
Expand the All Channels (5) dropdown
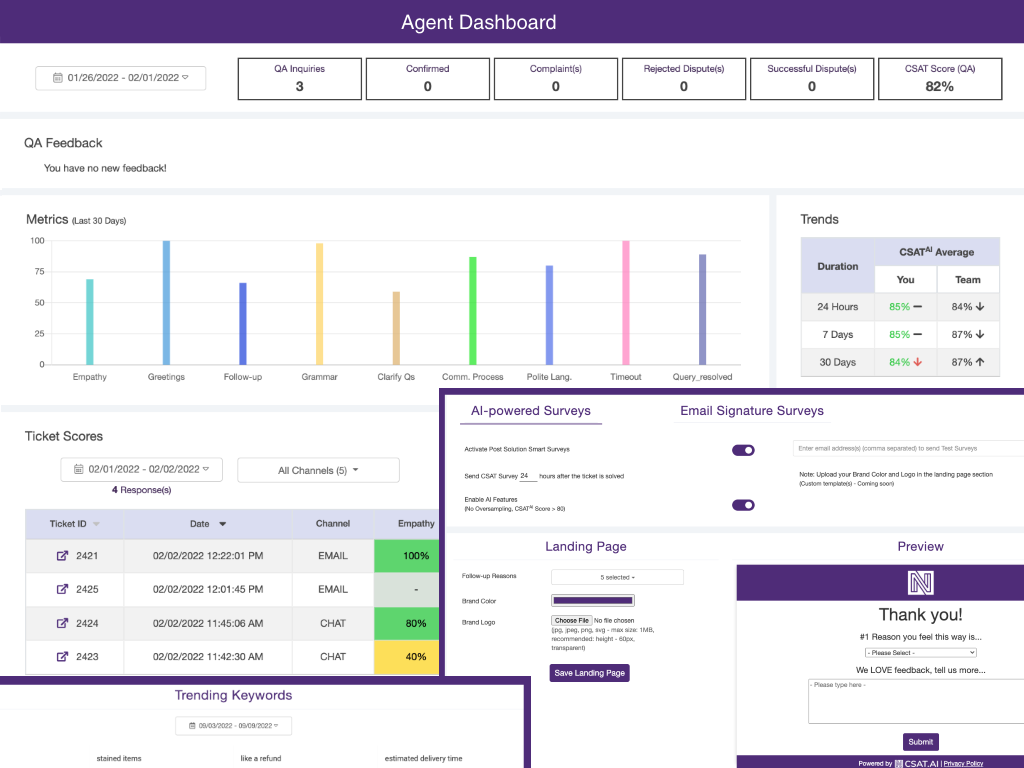pyautogui.click(x=318, y=470)
